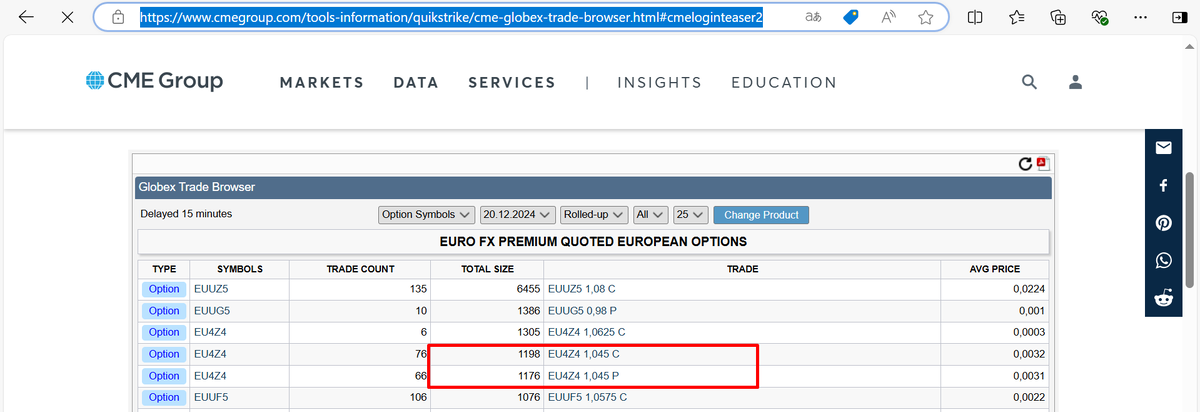Share page on WhatsApp

1164,260
